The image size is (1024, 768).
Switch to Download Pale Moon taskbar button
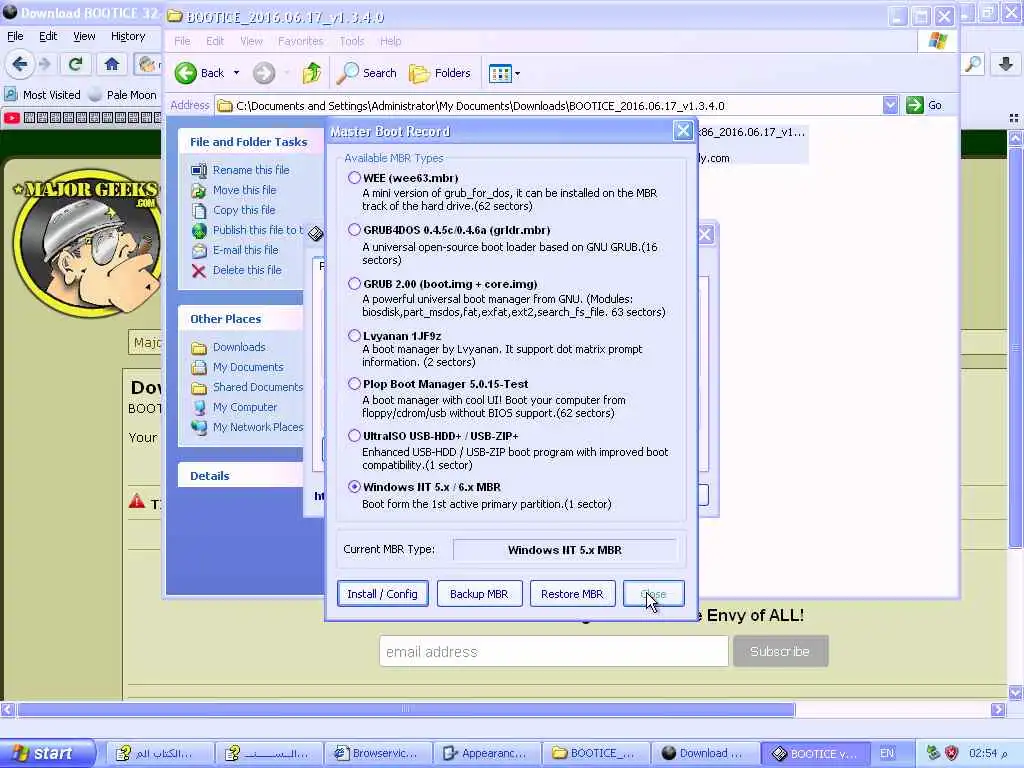tap(705, 753)
